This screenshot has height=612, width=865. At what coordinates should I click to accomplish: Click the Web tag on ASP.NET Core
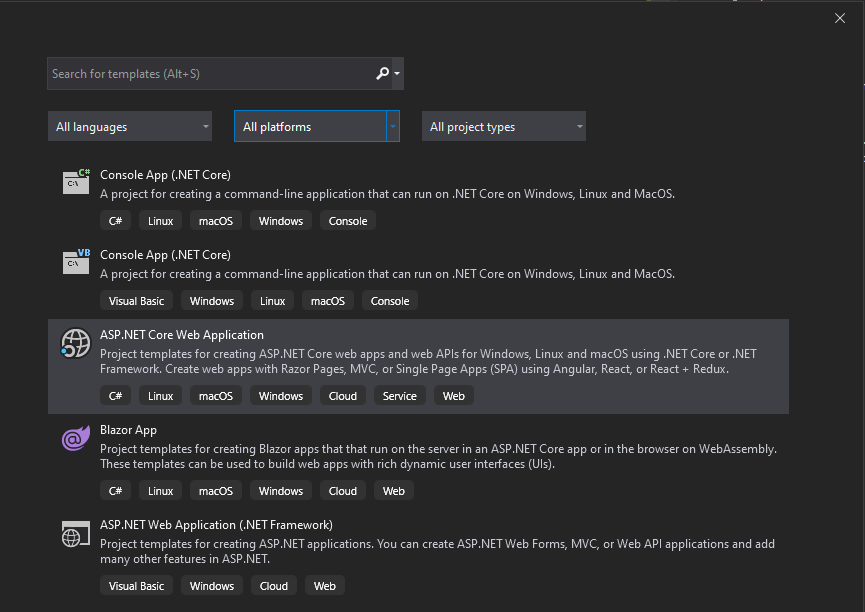(453, 396)
